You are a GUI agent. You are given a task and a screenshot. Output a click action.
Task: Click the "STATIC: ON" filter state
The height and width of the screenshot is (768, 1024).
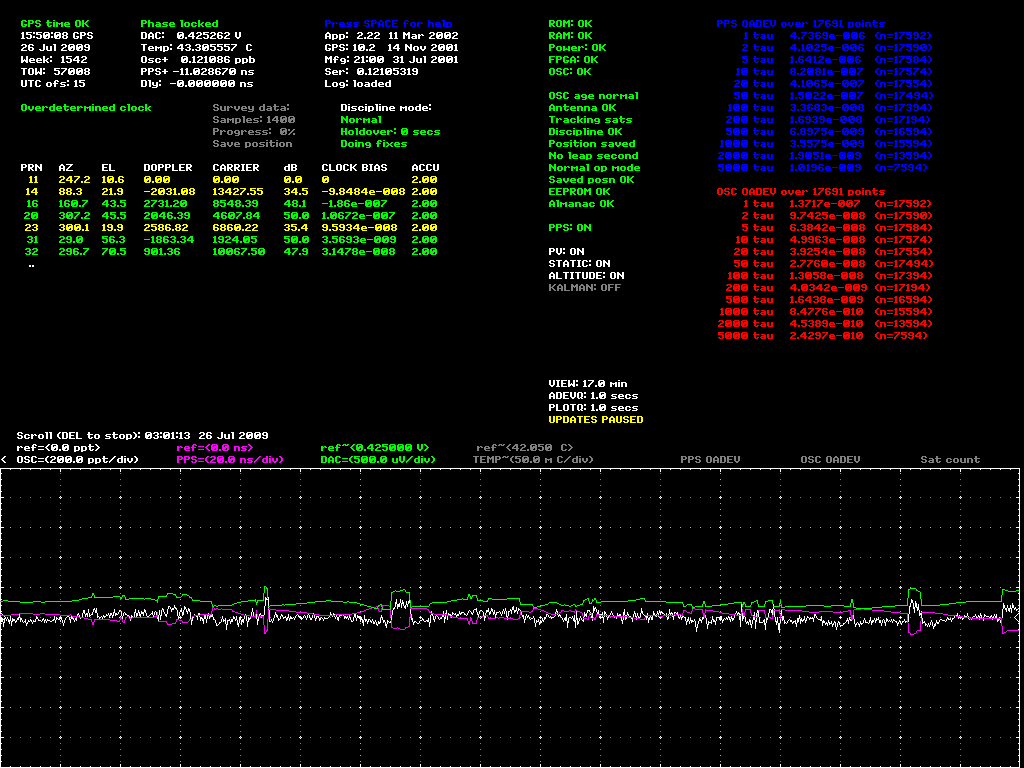coord(579,263)
